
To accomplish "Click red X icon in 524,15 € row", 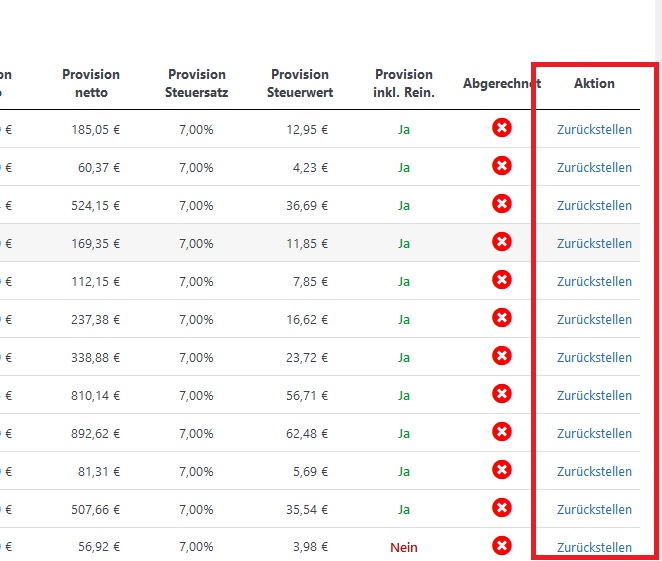I will 502,203.
